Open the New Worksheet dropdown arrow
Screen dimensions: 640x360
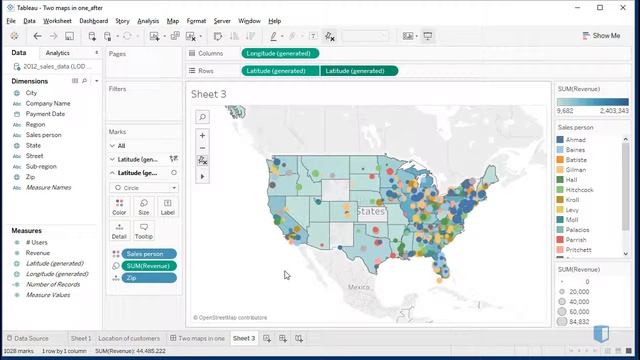click(164, 36)
